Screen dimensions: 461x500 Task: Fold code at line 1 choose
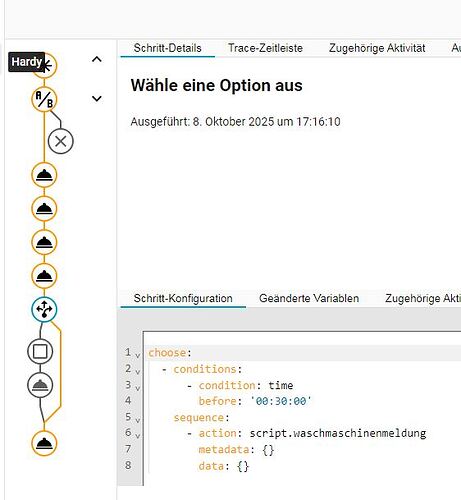pos(138,355)
